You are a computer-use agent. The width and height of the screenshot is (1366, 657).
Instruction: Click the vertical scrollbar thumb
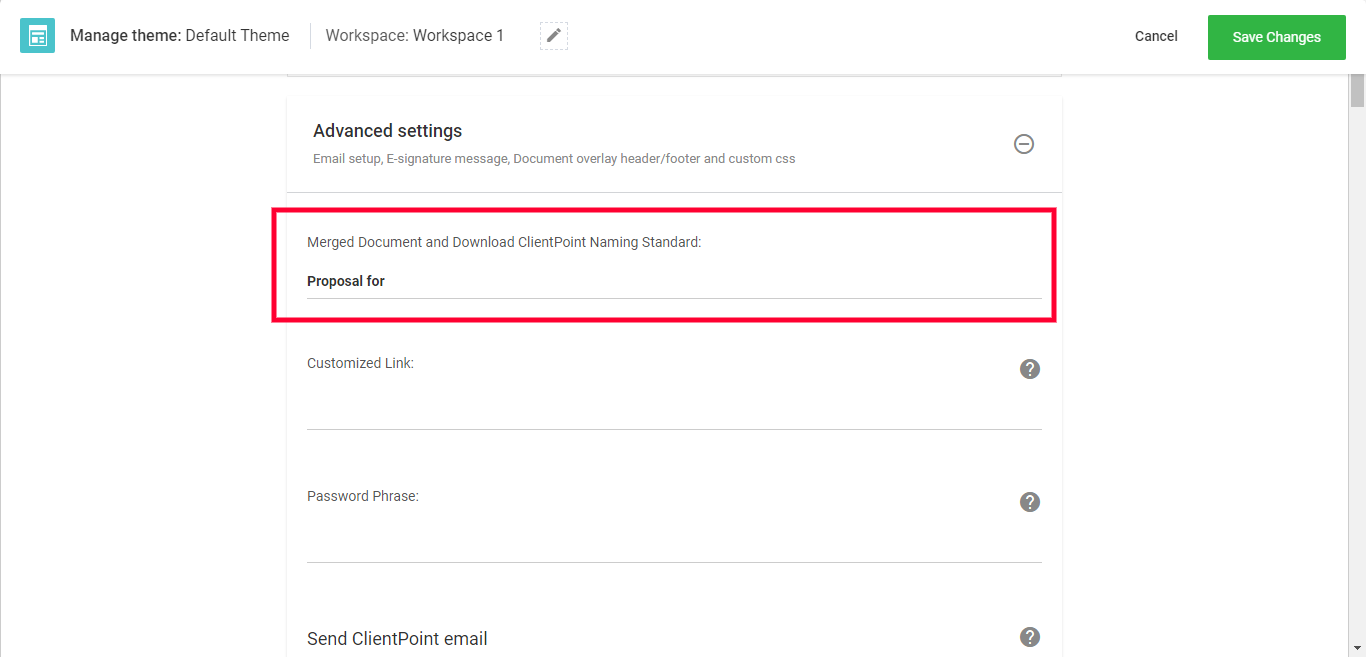1357,89
